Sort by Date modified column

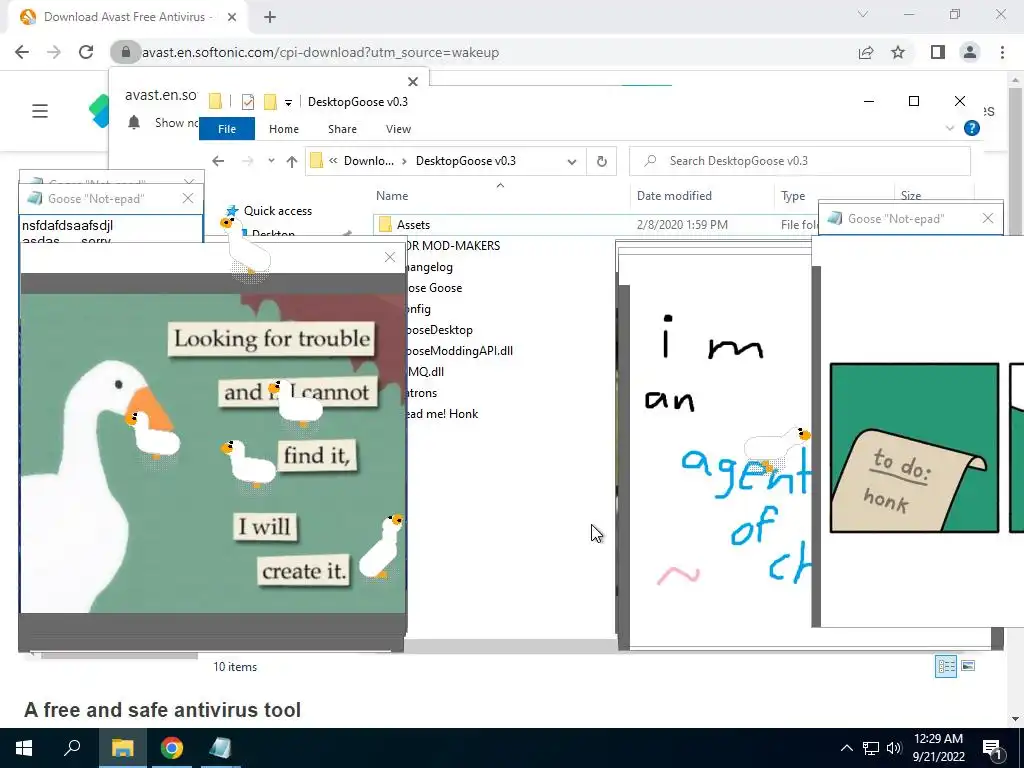(674, 196)
